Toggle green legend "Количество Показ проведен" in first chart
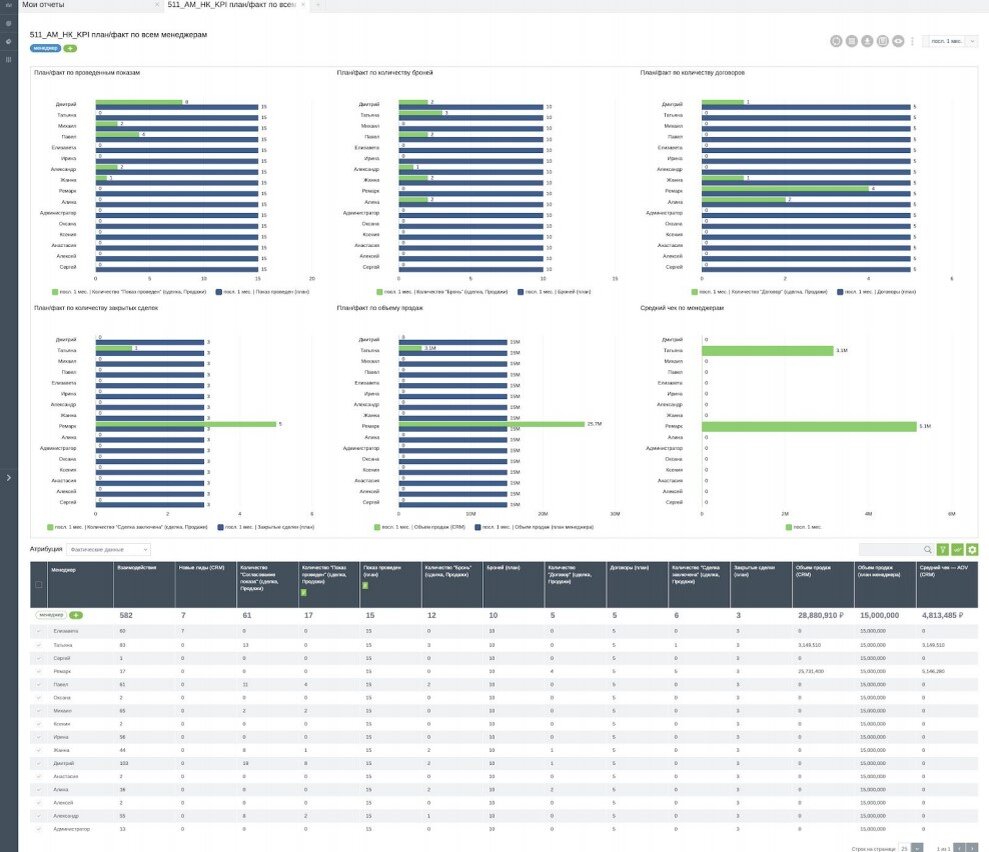 click(x=129, y=292)
